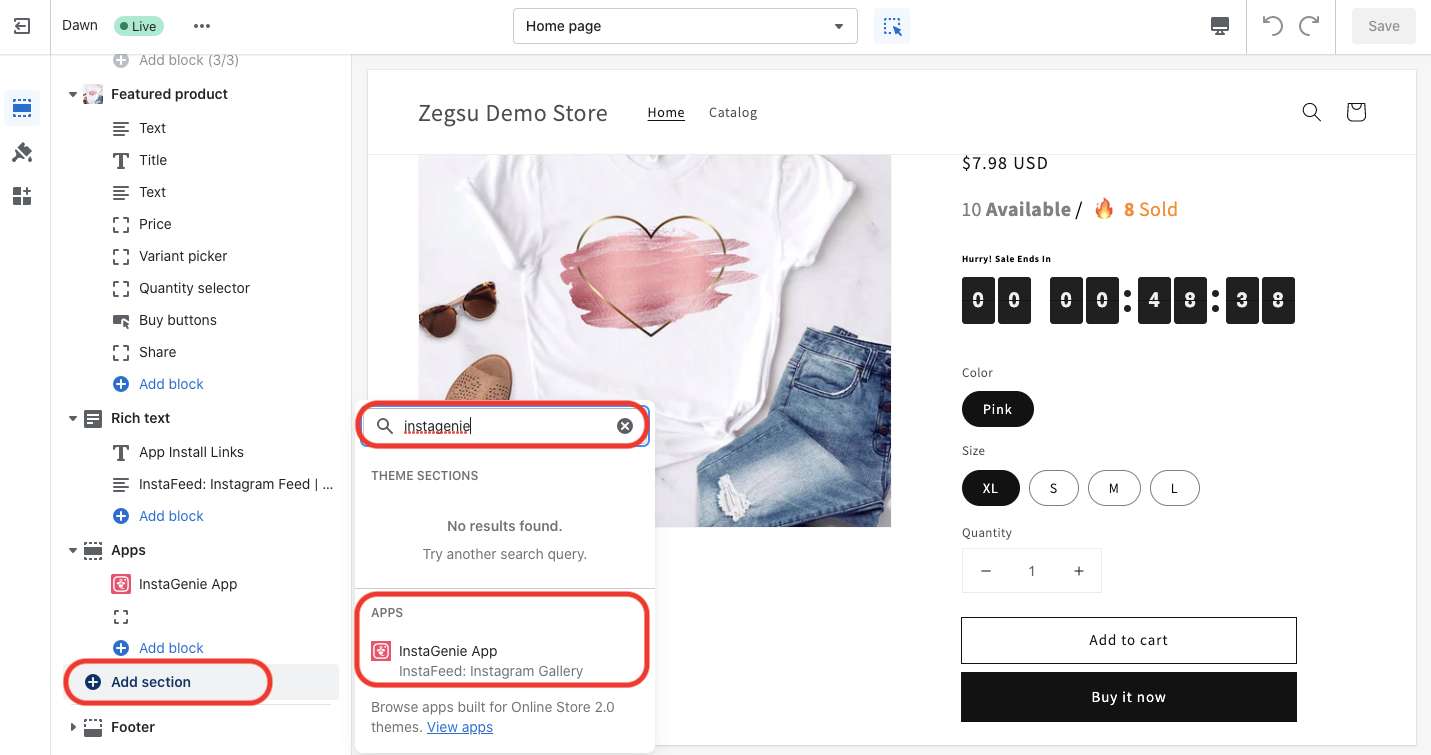This screenshot has height=755, width=1431.
Task: Click the View apps link
Action: (x=460, y=727)
